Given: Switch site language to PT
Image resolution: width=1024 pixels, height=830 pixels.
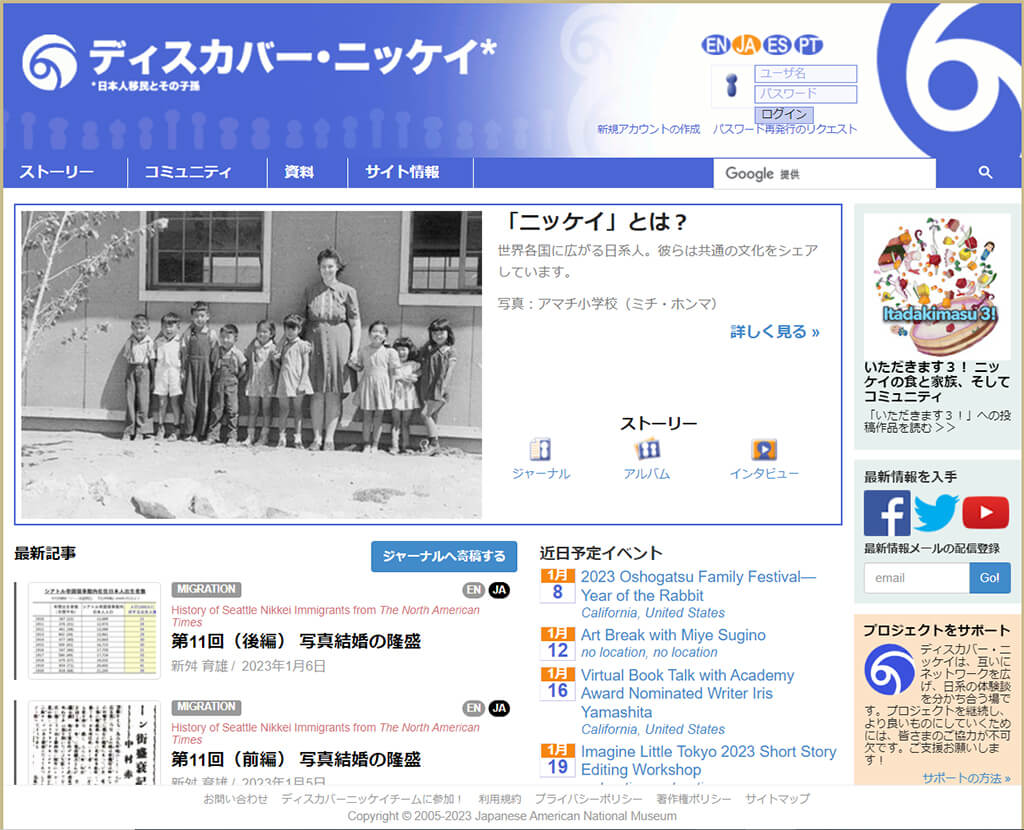Looking at the screenshot, I should [x=810, y=44].
